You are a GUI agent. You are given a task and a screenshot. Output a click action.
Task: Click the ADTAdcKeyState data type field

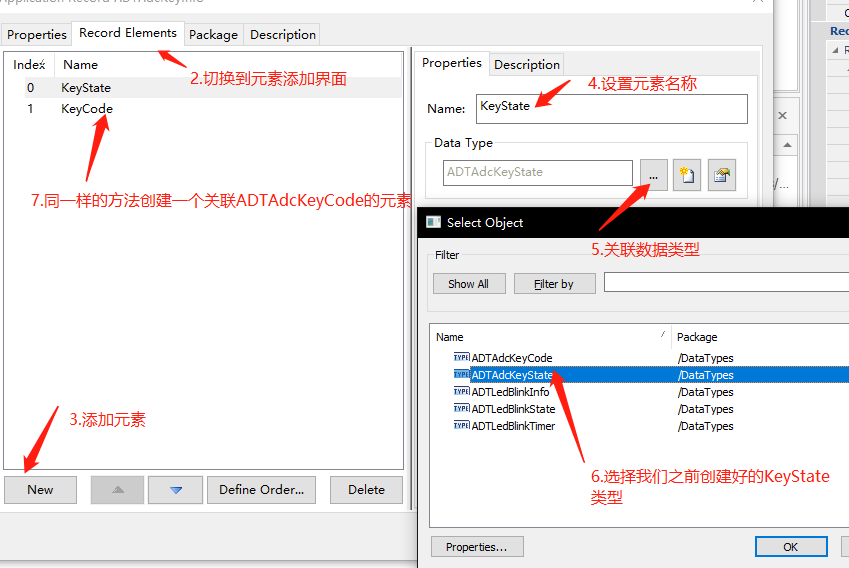(x=538, y=173)
